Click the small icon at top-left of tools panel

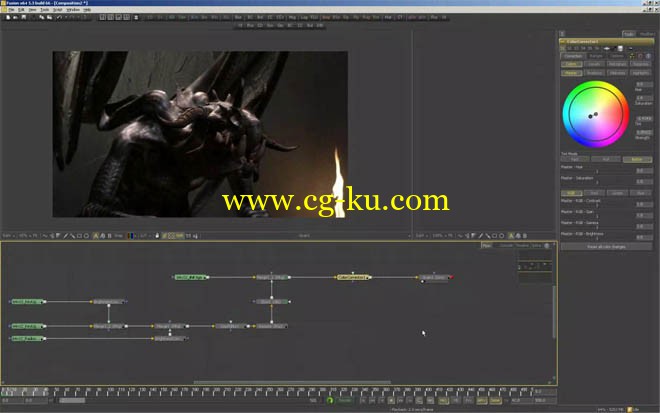point(562,34)
